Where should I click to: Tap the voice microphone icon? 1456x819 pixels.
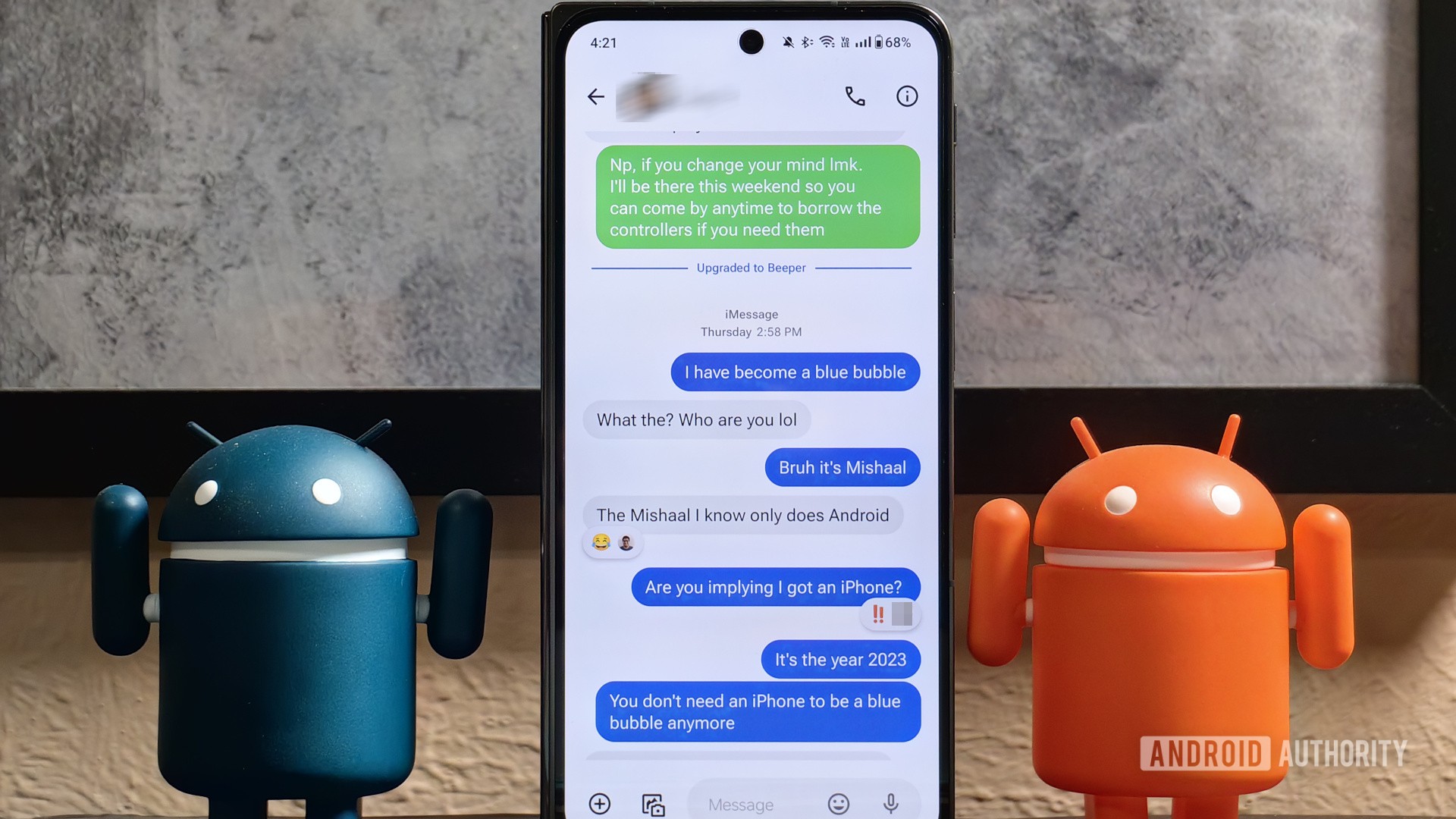(892, 803)
